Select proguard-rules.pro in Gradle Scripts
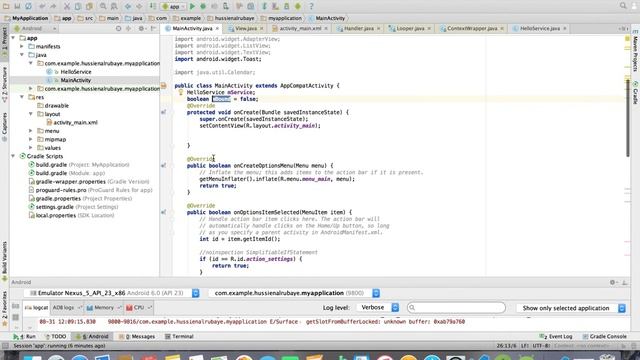This screenshot has height=360, width=640. (x=61, y=190)
